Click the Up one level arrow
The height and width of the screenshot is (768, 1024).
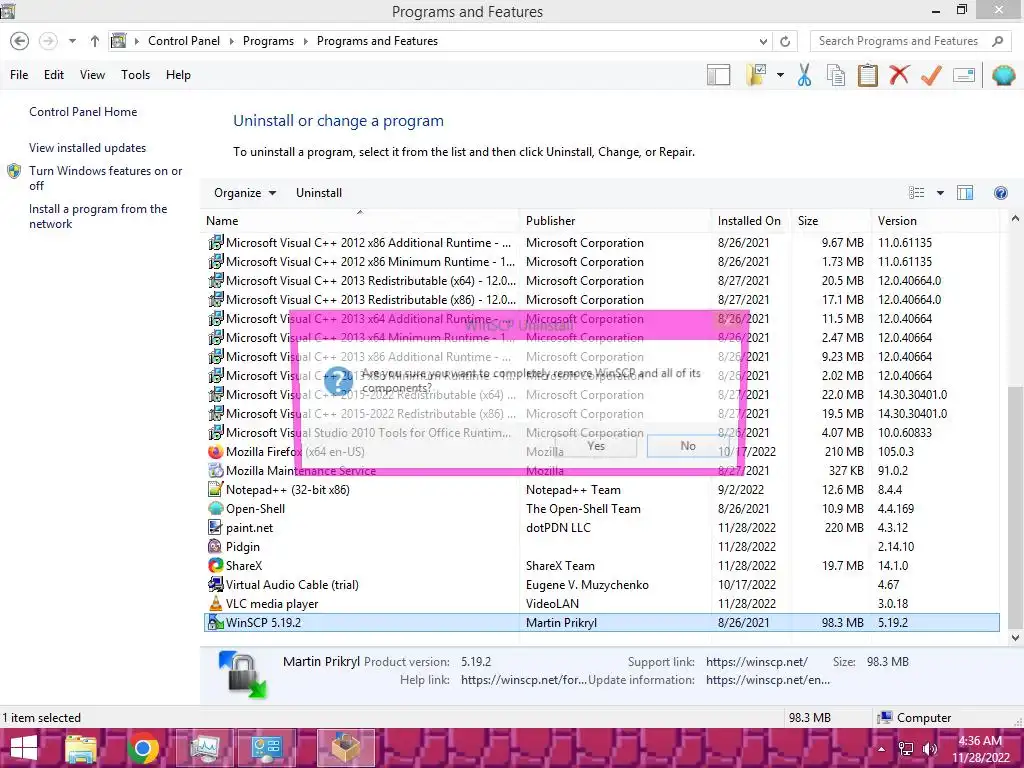(x=95, y=41)
